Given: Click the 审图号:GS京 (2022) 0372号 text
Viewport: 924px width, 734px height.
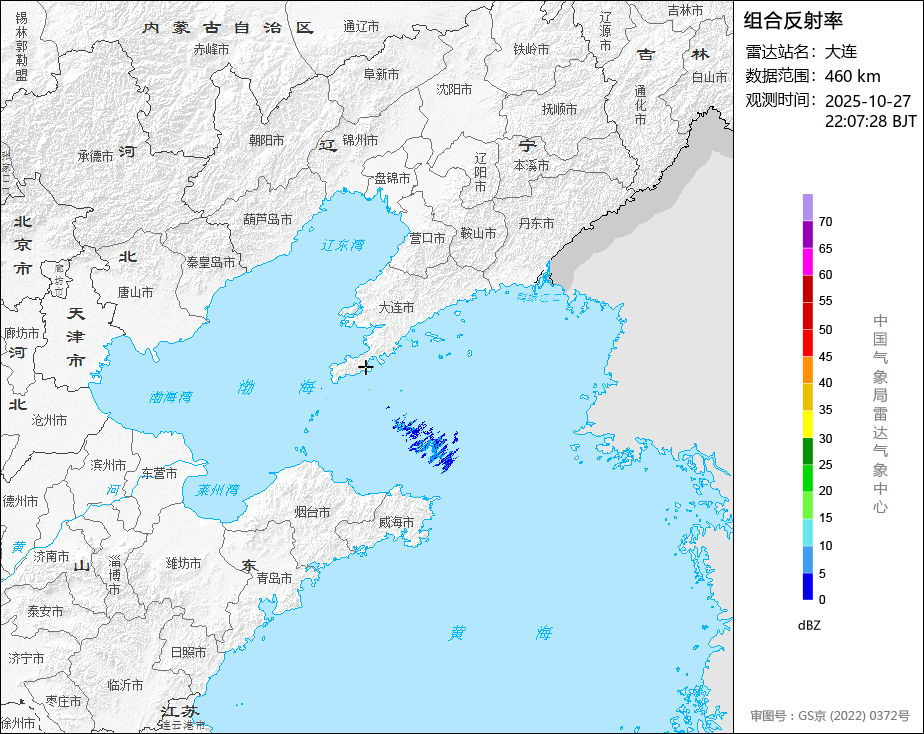Looking at the screenshot, I should click(830, 716).
